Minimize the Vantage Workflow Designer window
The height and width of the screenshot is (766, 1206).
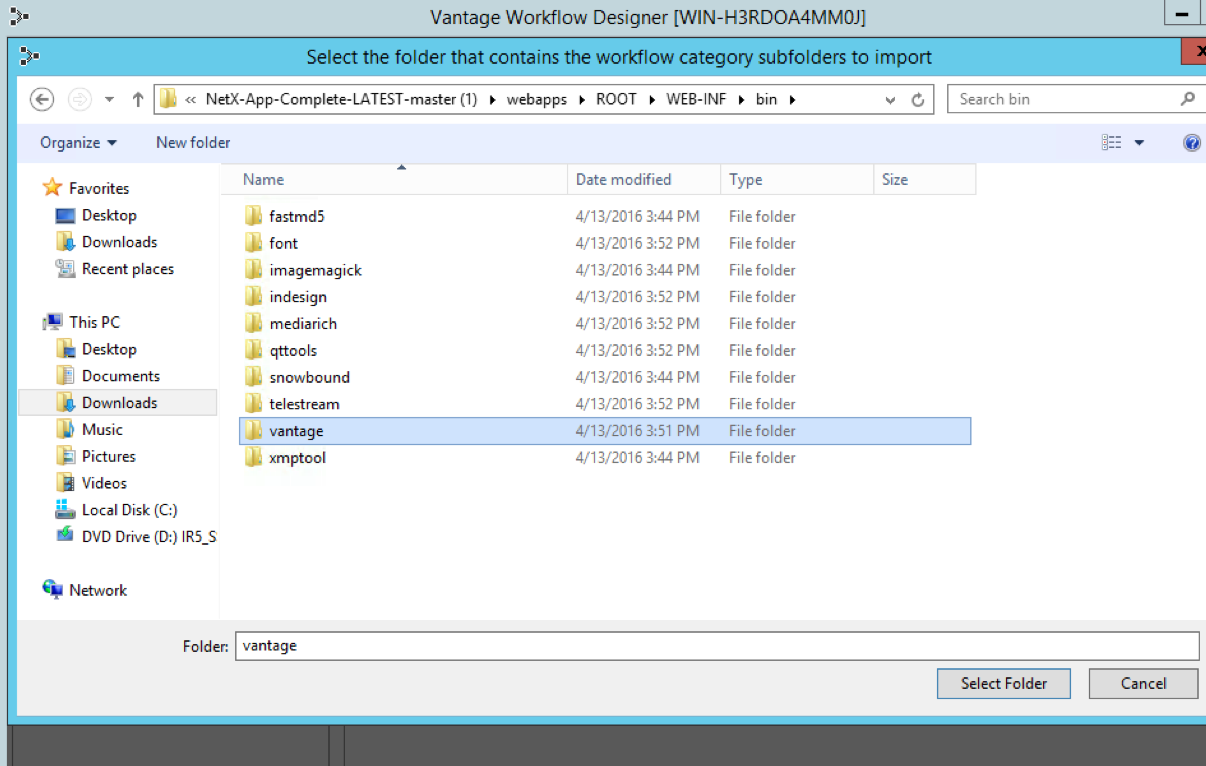click(1182, 15)
